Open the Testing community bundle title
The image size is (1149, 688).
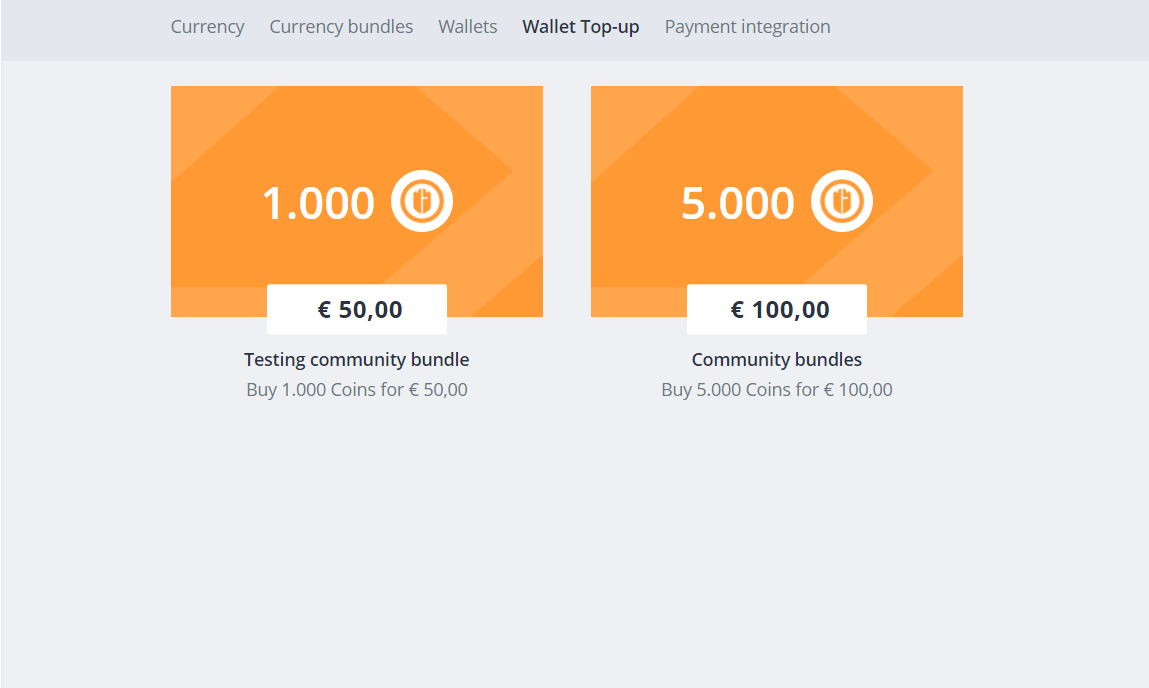tap(356, 359)
